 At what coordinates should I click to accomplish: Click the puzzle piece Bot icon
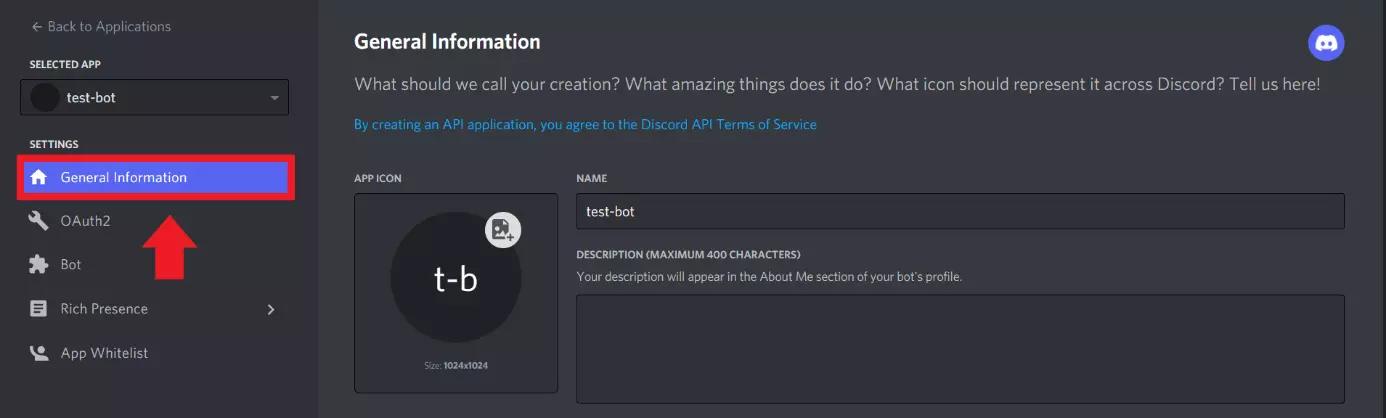(x=39, y=265)
